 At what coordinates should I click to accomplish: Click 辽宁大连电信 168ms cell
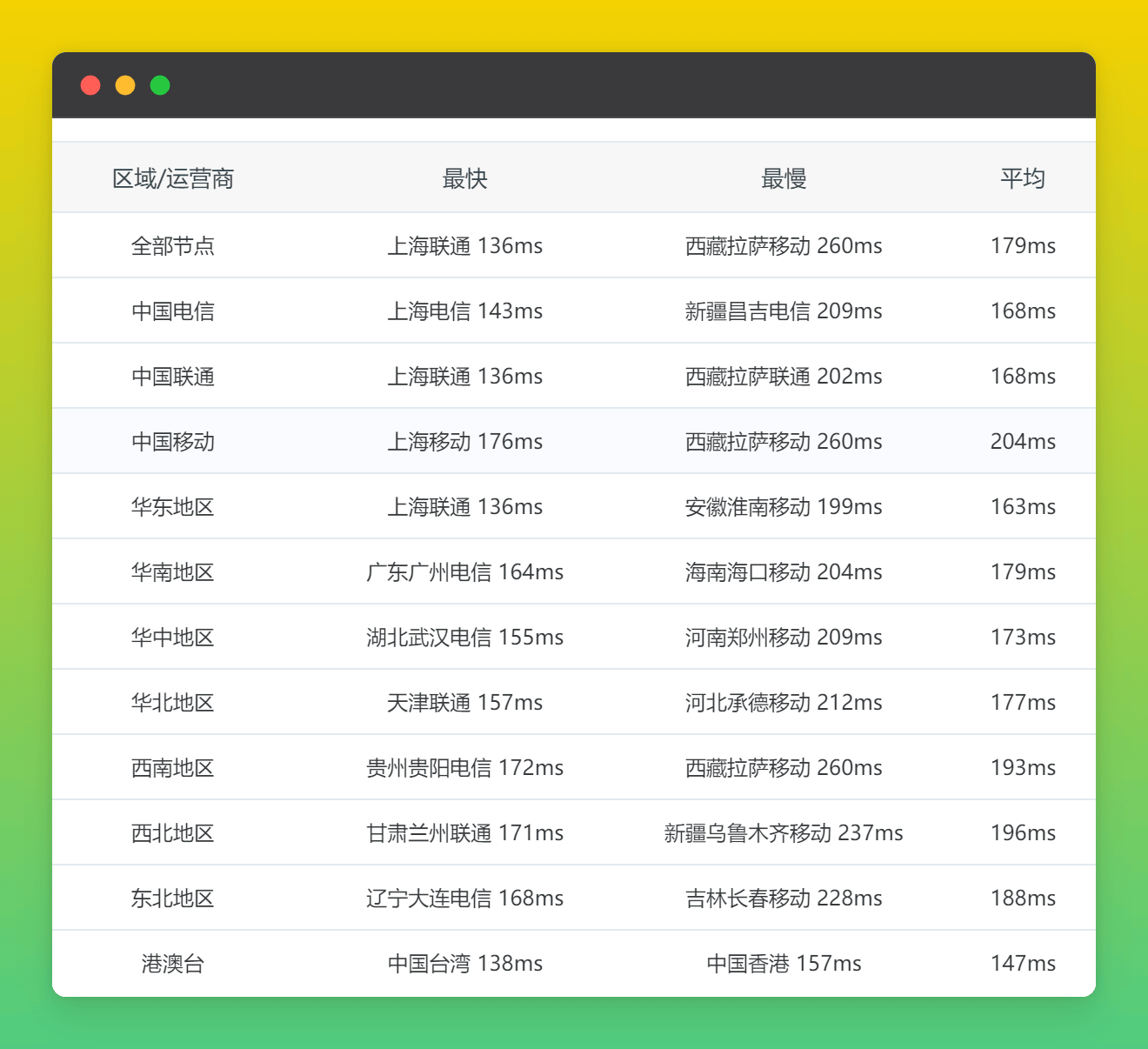pos(464,899)
